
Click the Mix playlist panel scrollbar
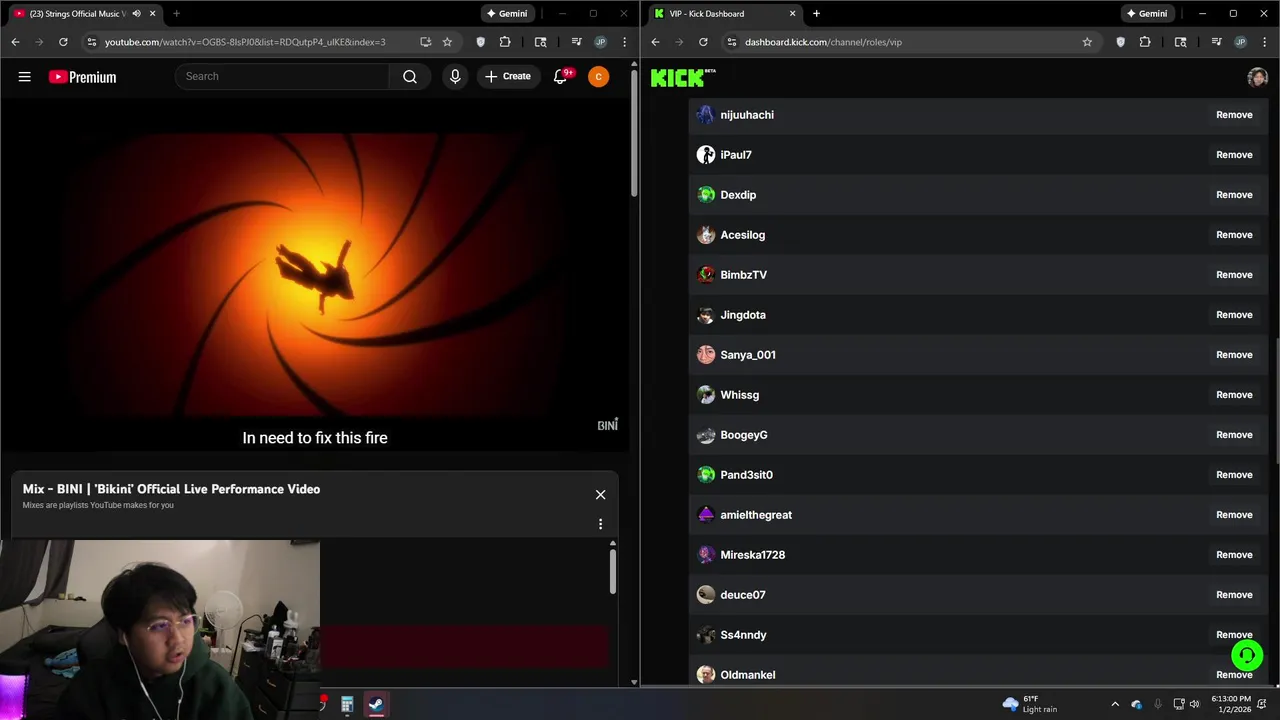(x=613, y=570)
